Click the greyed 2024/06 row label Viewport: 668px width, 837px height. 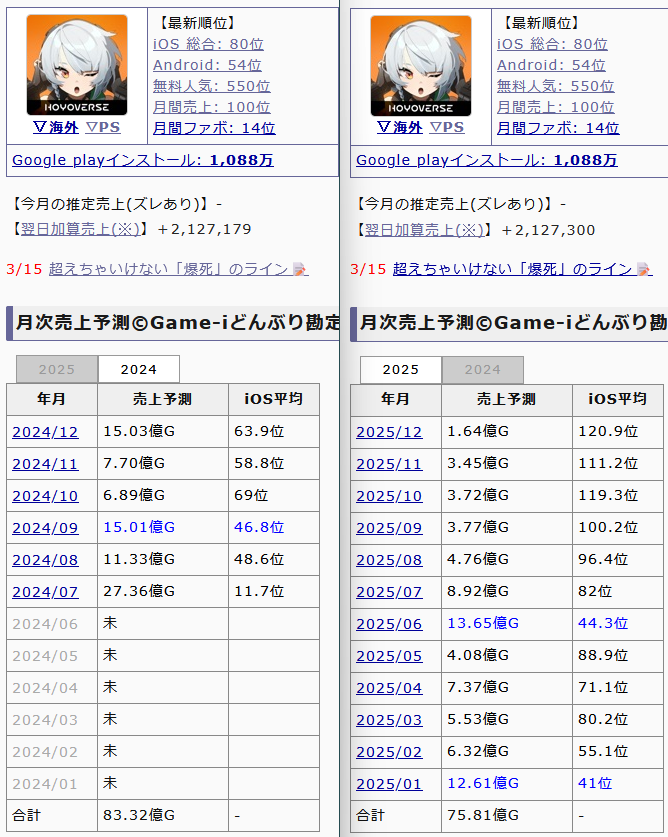point(45,624)
